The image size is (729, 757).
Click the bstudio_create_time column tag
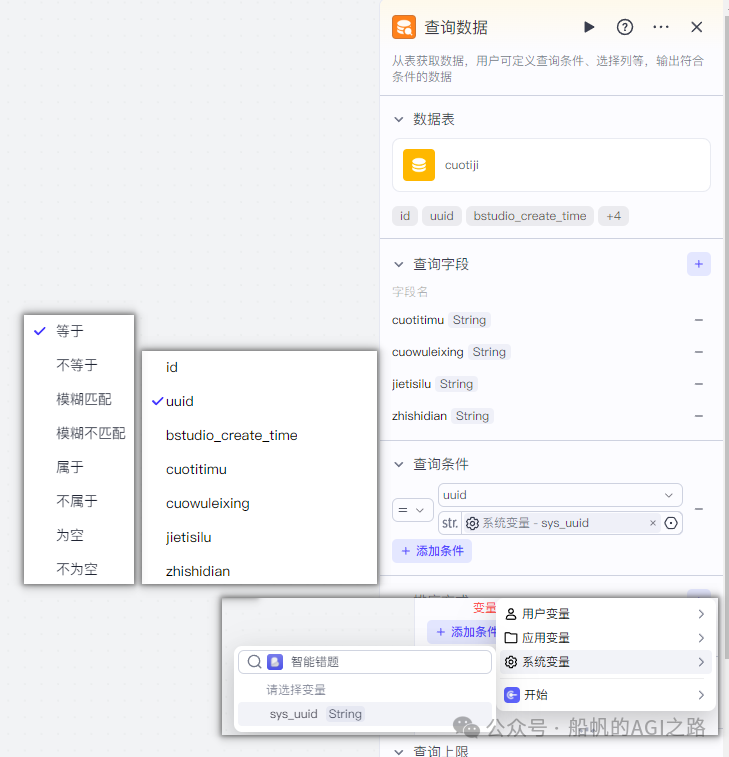click(x=530, y=216)
